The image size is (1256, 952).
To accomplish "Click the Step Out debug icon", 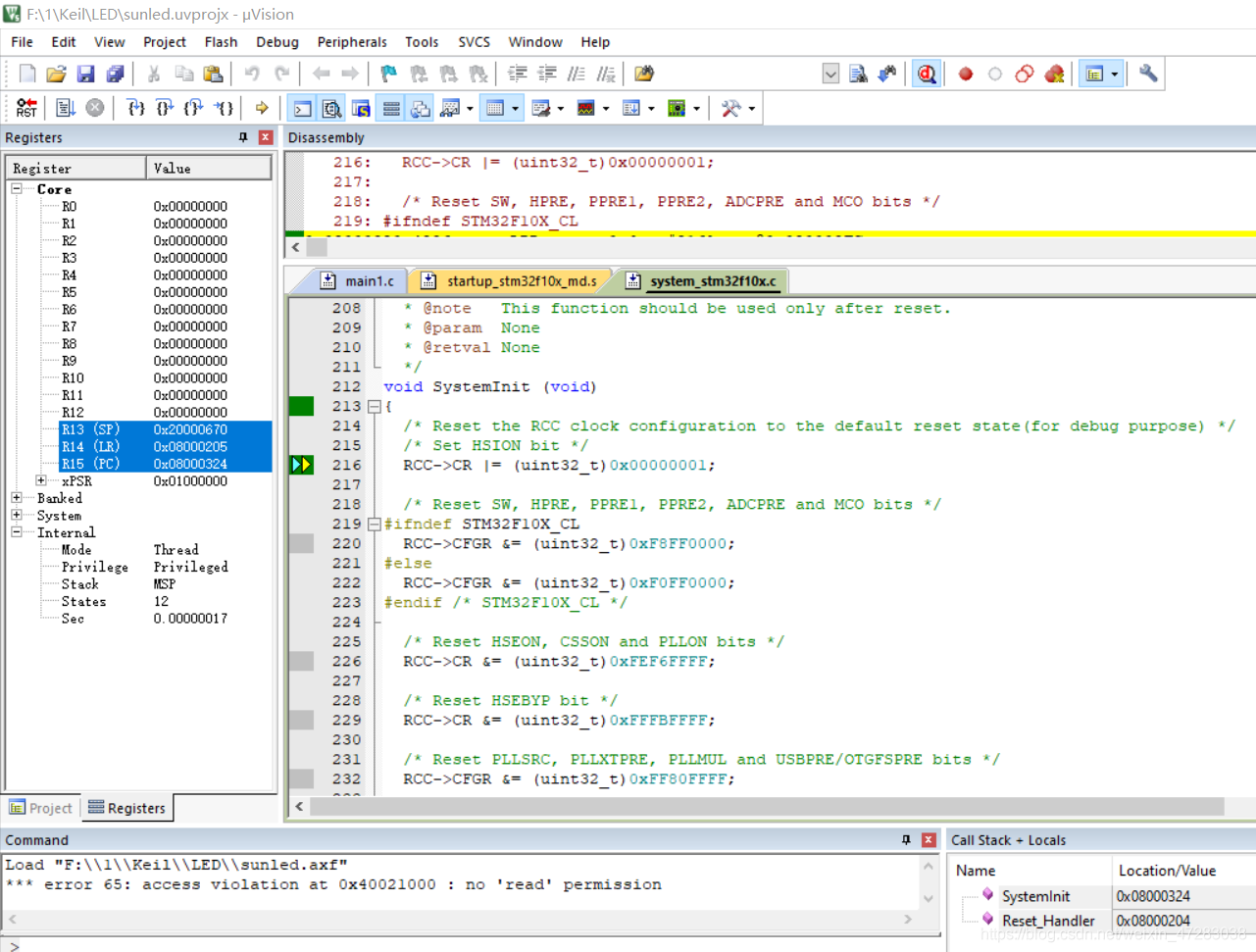I will coord(194,108).
